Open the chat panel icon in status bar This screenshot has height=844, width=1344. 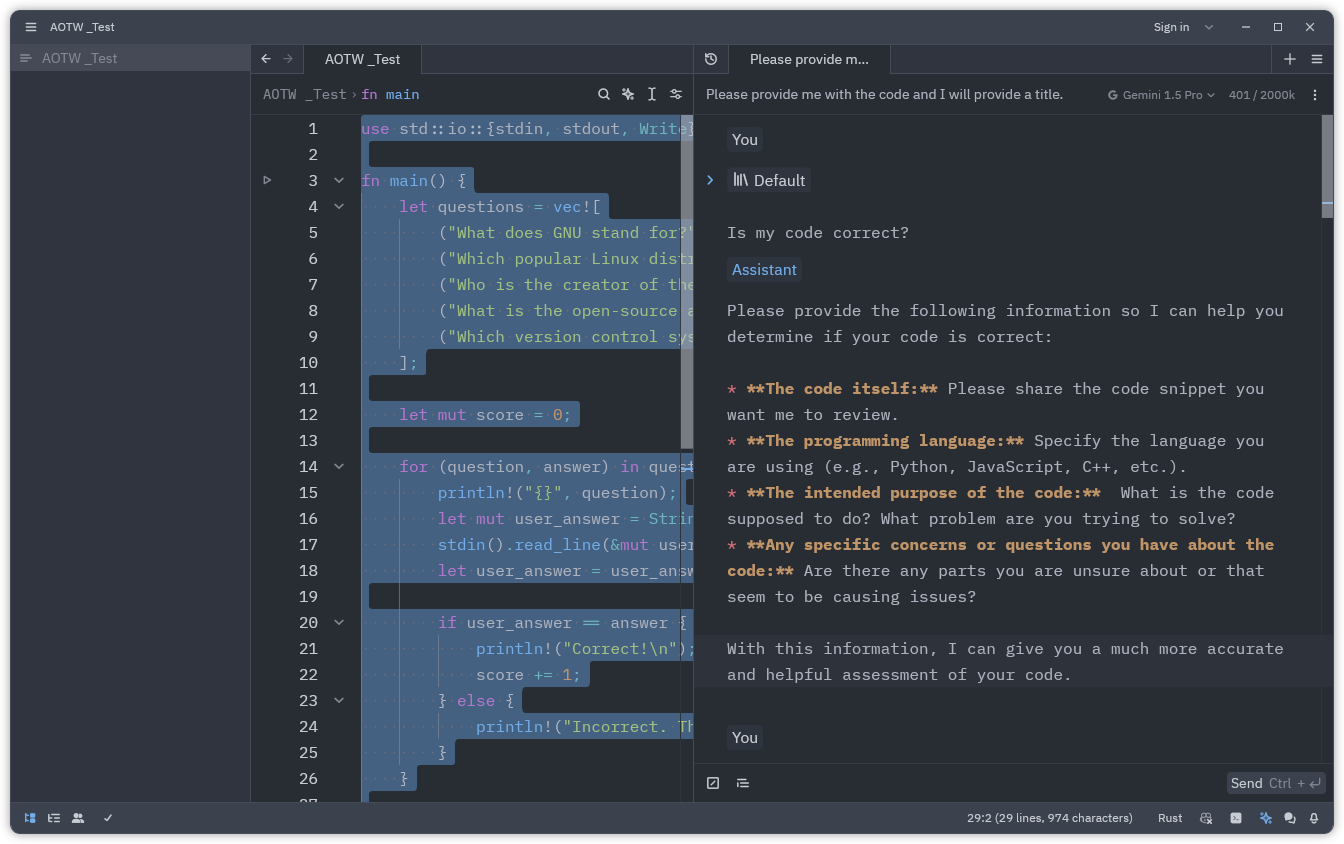point(1290,818)
